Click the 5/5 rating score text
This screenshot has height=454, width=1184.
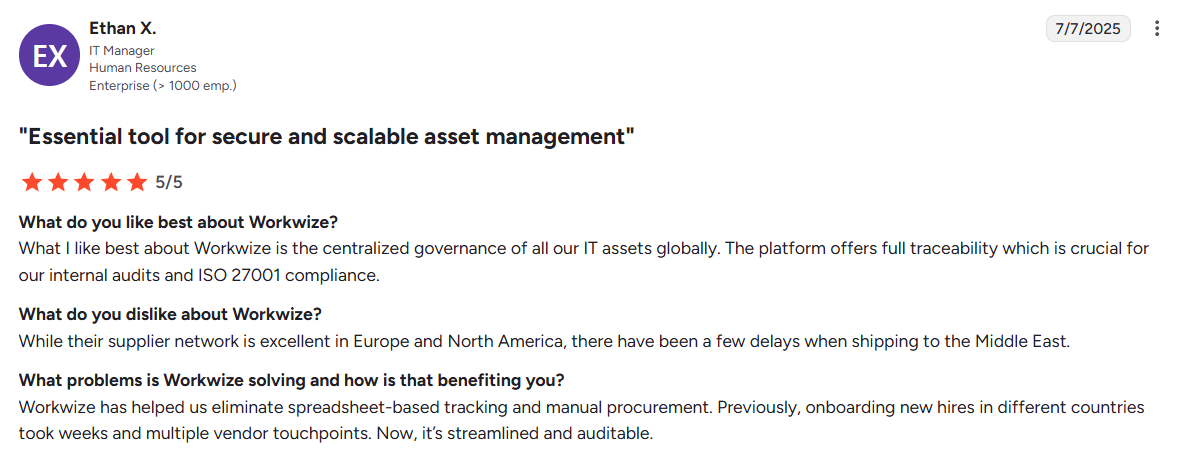[x=169, y=182]
